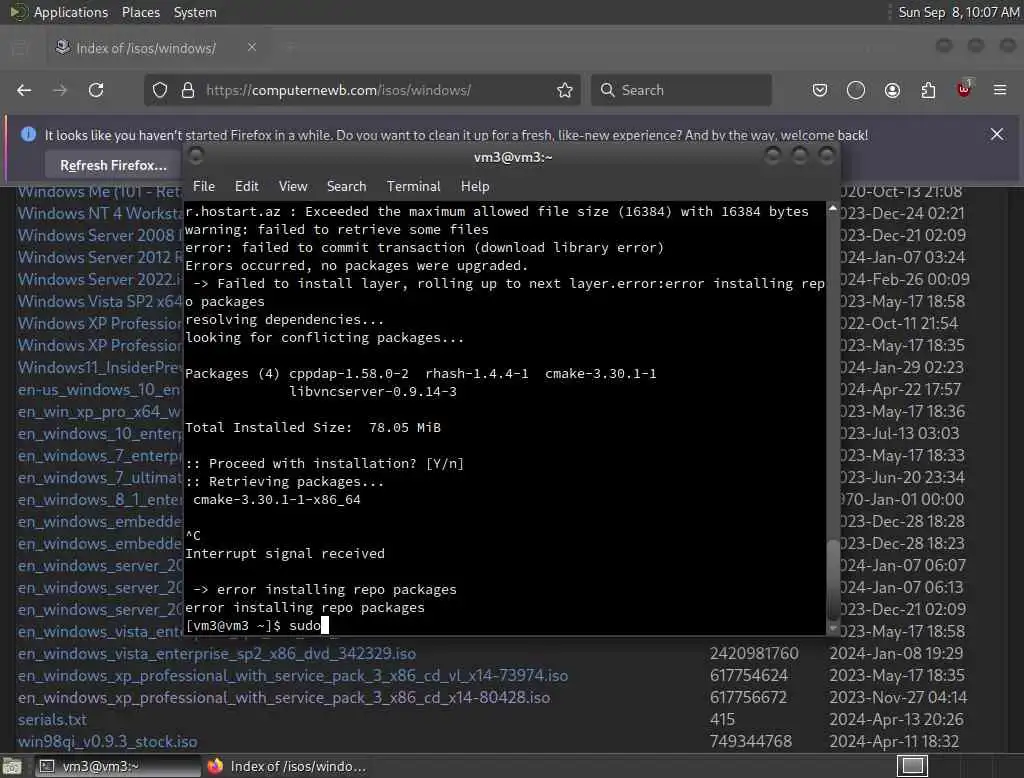Open win98qi_v0.9.3_stock.iso link
Image resolution: width=1024 pixels, height=778 pixels.
pyautogui.click(x=107, y=741)
